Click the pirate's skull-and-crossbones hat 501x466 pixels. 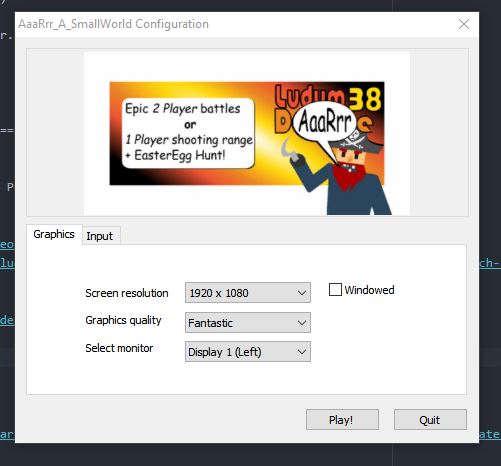point(356,142)
